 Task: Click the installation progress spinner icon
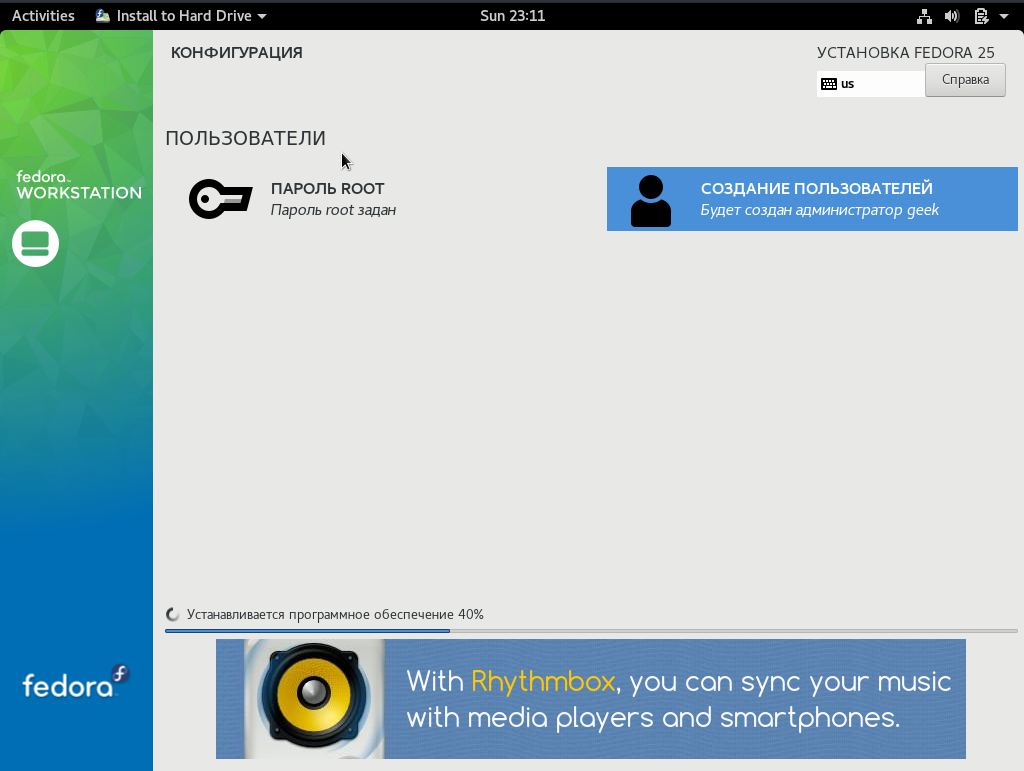173,615
